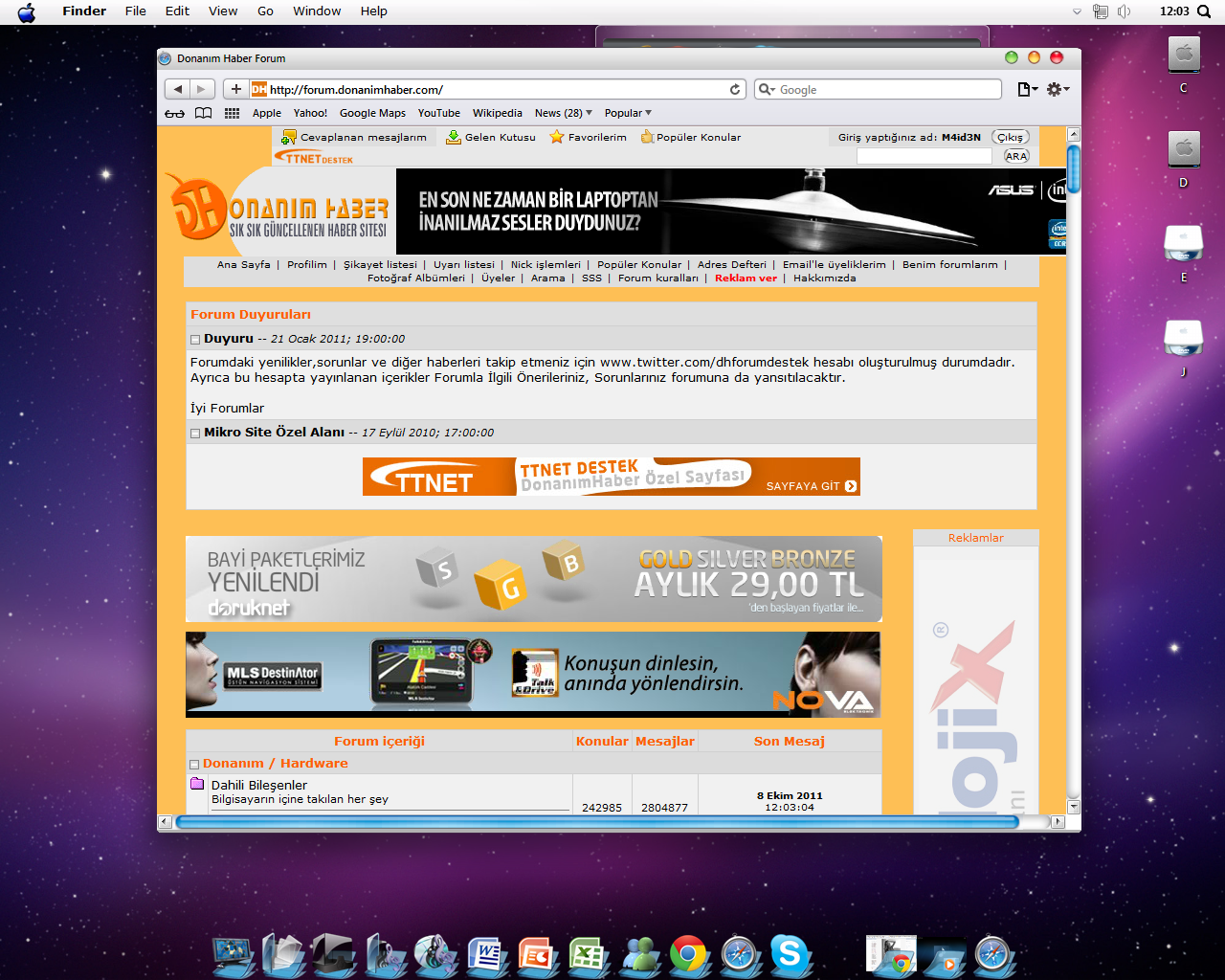Click the folder icon next to Dahili Bileşenler
This screenshot has height=980, width=1225.
pyautogui.click(x=197, y=784)
